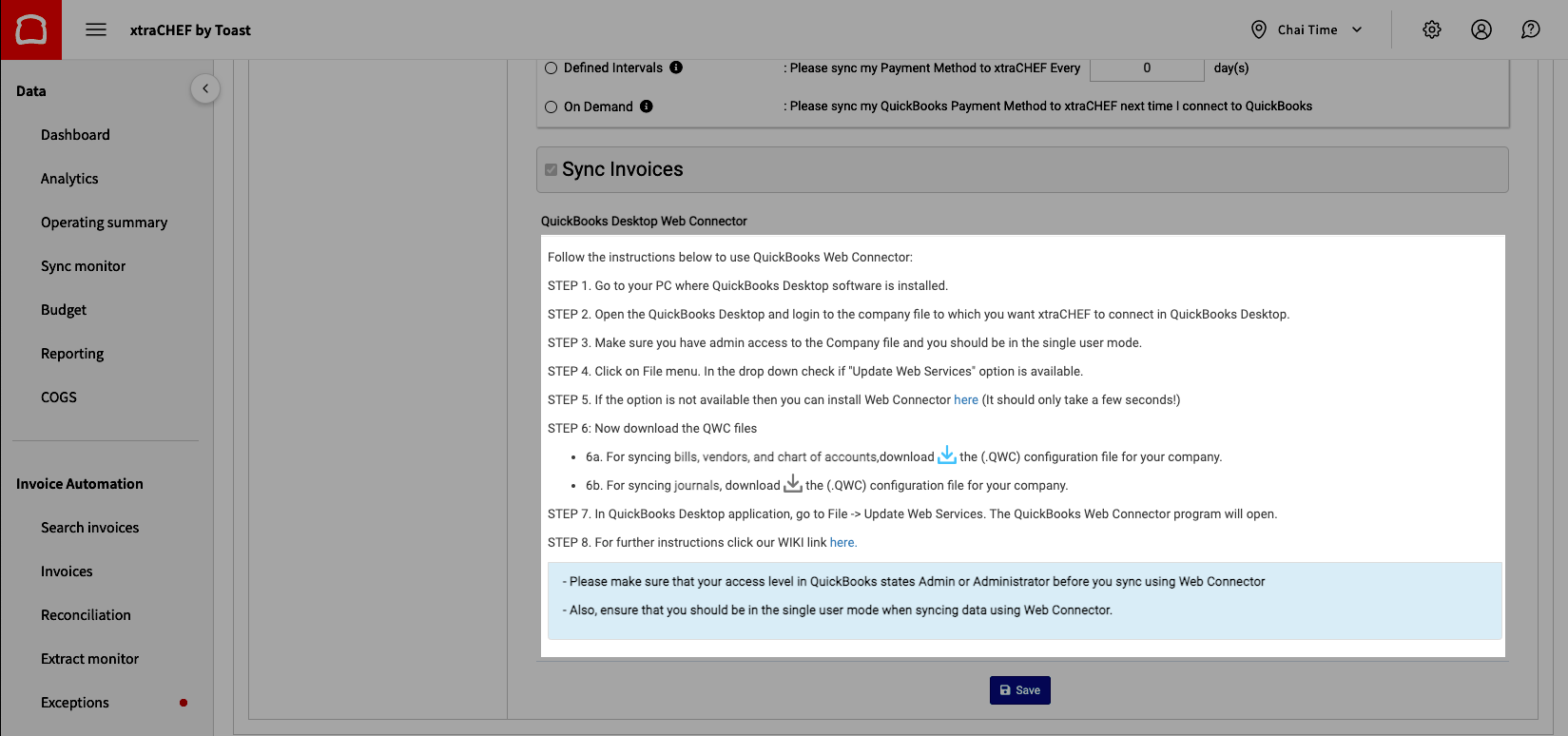The image size is (1568, 736).
Task: Click the Toast logo icon
Action: (x=30, y=29)
